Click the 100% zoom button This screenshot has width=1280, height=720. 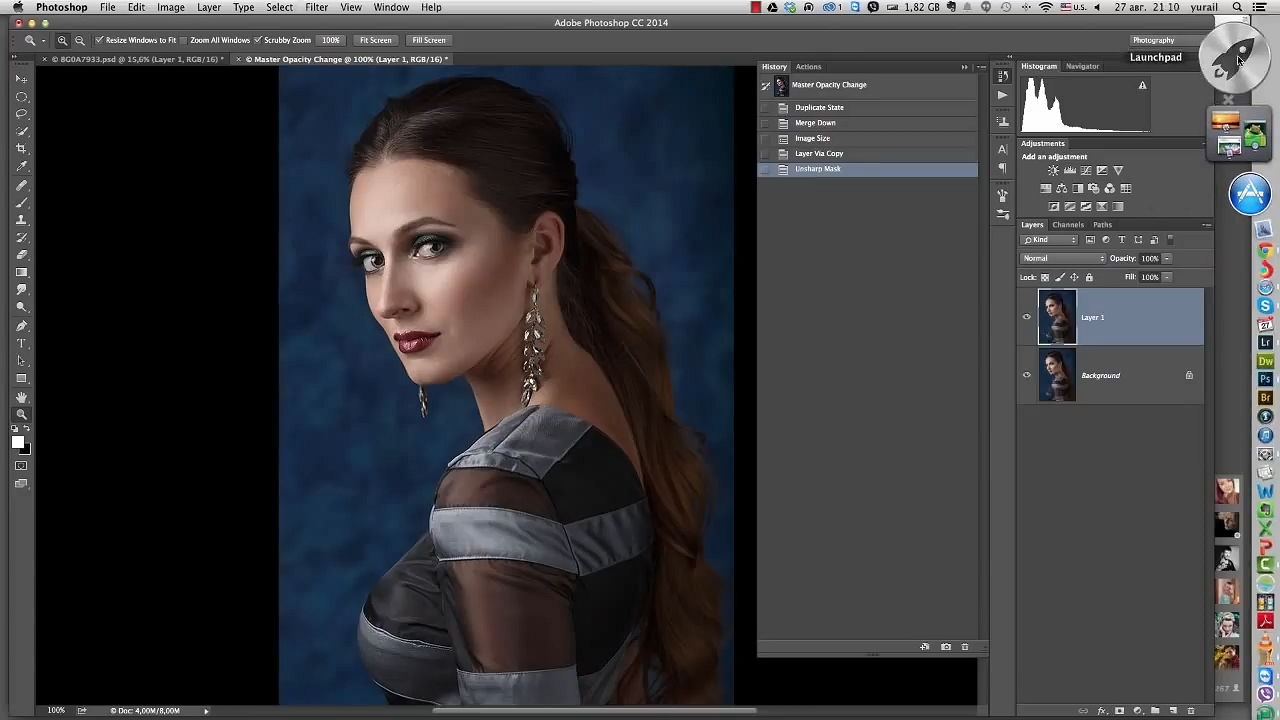pos(331,40)
